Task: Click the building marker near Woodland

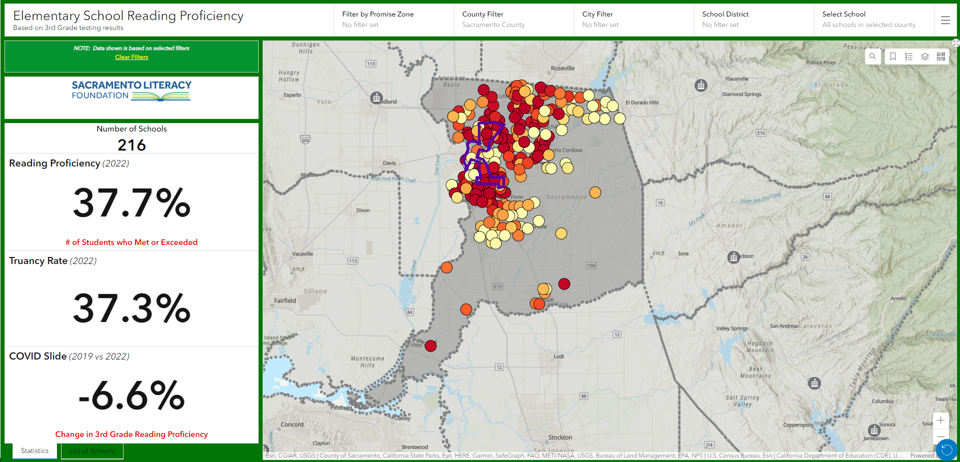Action: 377,97
